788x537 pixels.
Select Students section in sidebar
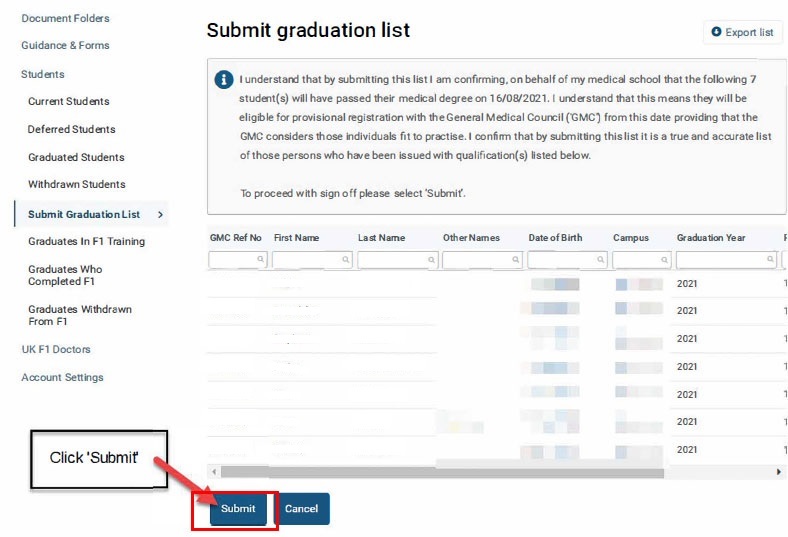[x=43, y=74]
